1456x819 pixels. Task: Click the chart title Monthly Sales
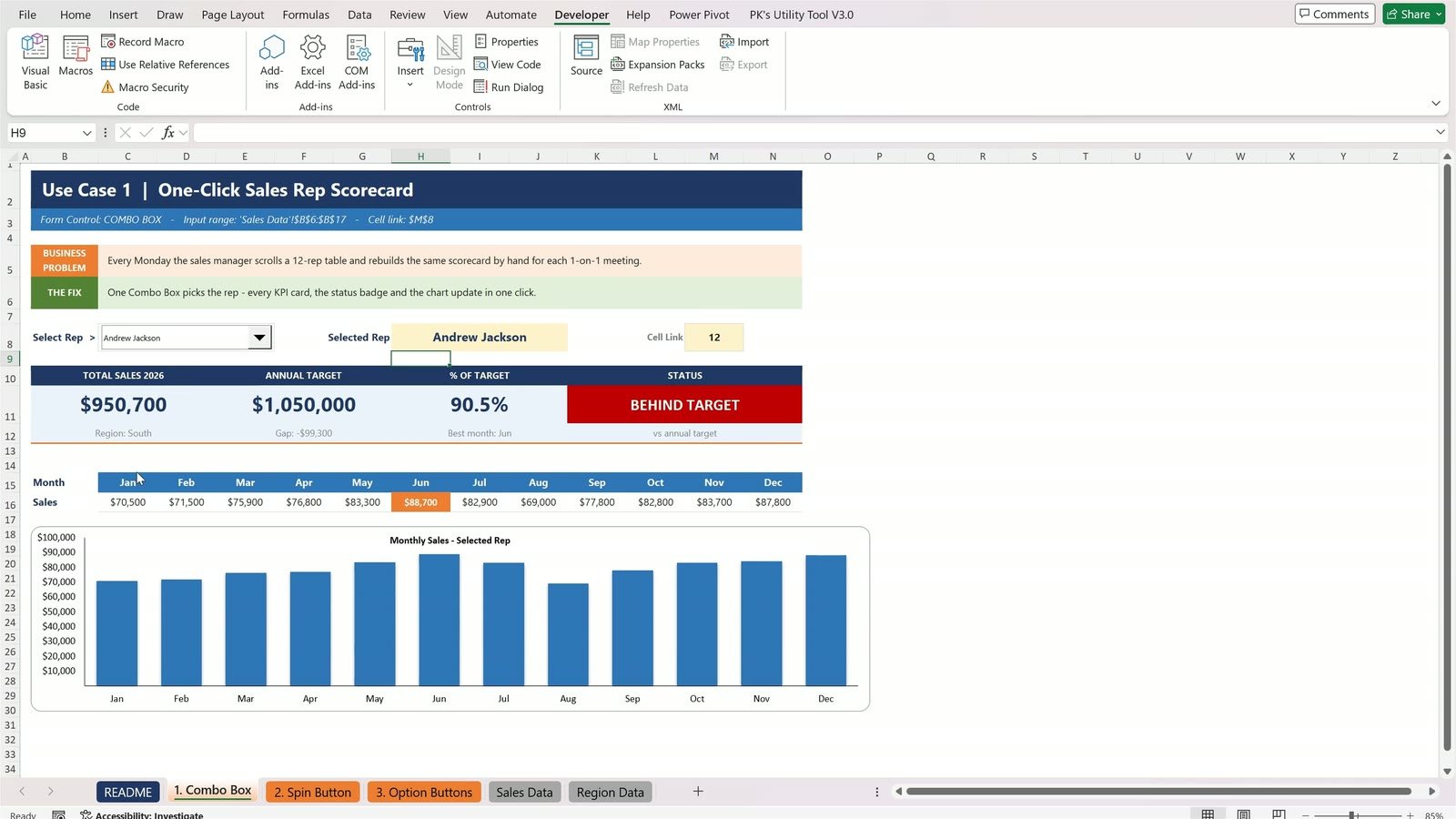[450, 541]
